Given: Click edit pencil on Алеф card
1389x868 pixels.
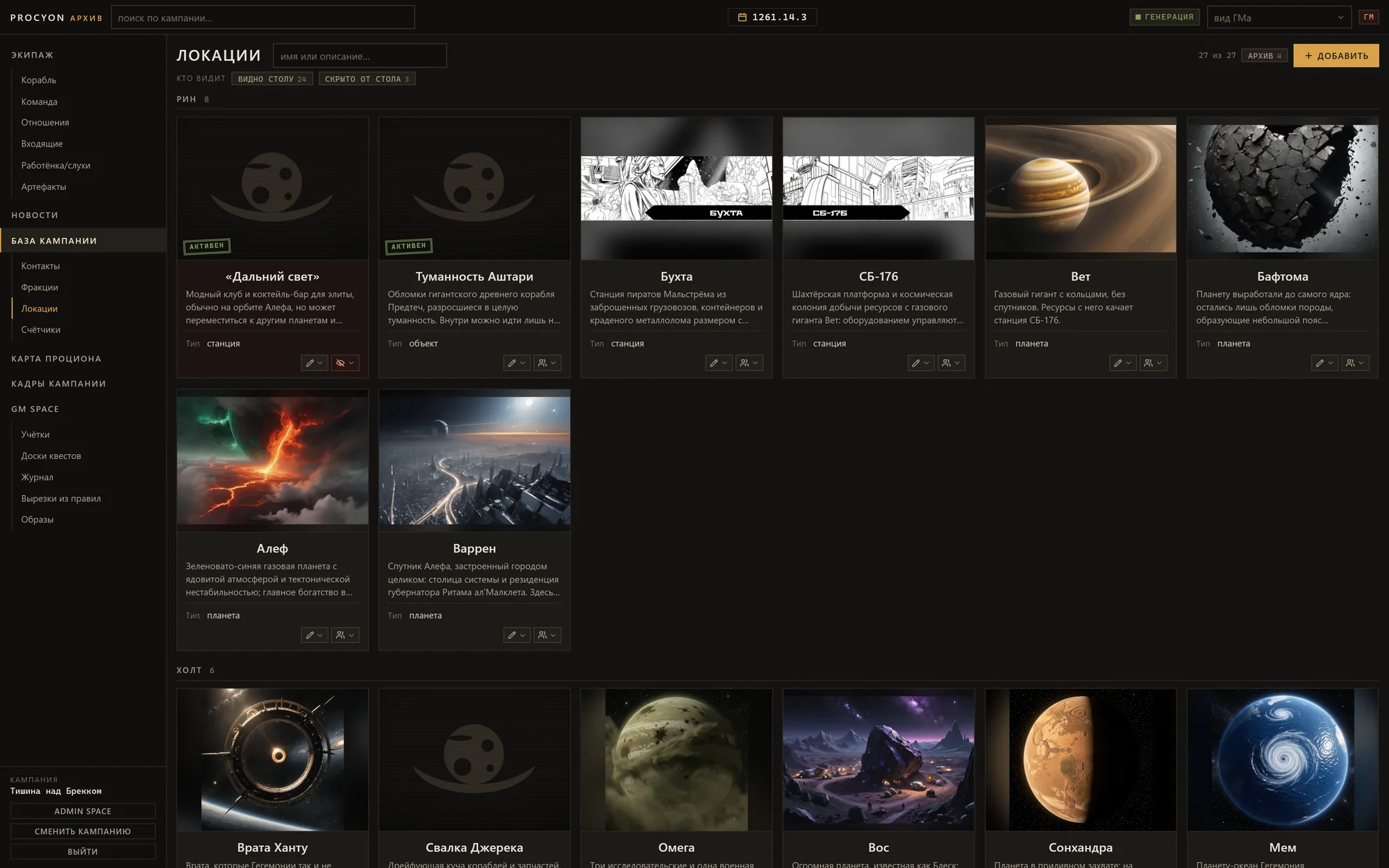Looking at the screenshot, I should [315, 635].
